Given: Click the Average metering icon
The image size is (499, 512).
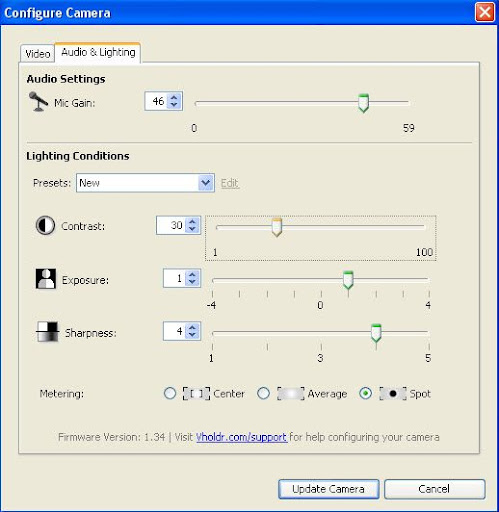Looking at the screenshot, I should (291, 394).
